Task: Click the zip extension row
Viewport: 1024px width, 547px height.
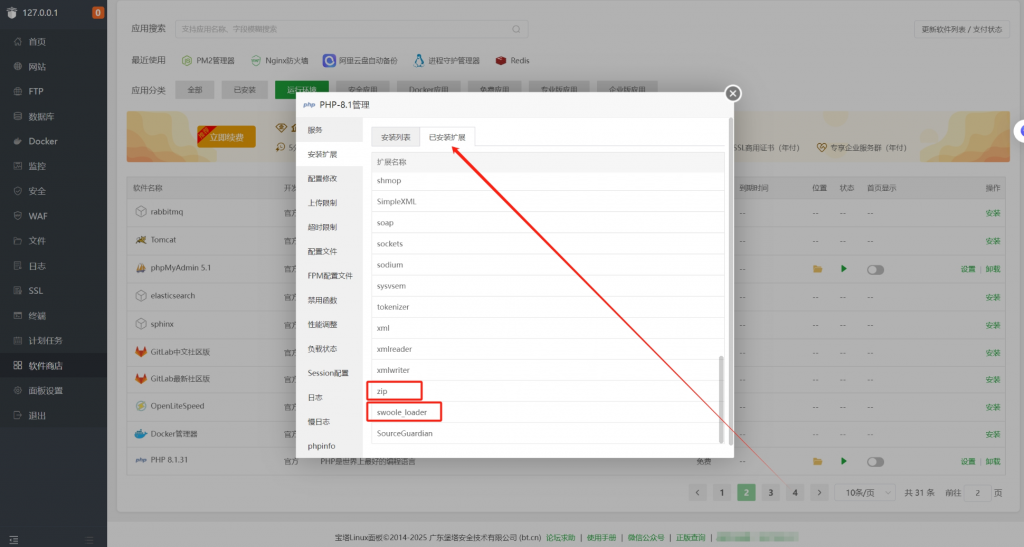Action: (x=547, y=391)
